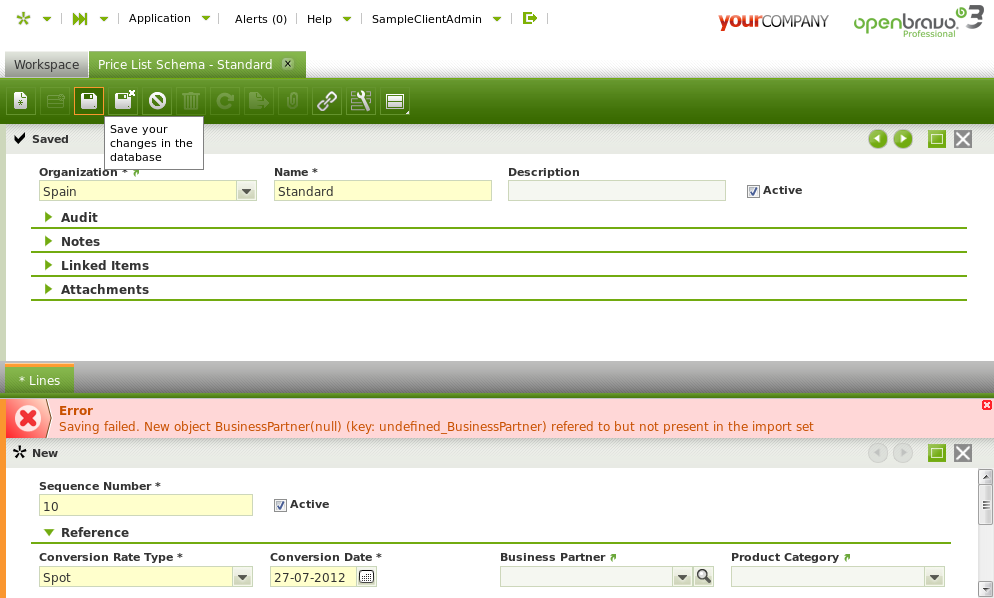This screenshot has height=598, width=994.
Task: Expand the Linked Items section
Action: click(x=48, y=265)
